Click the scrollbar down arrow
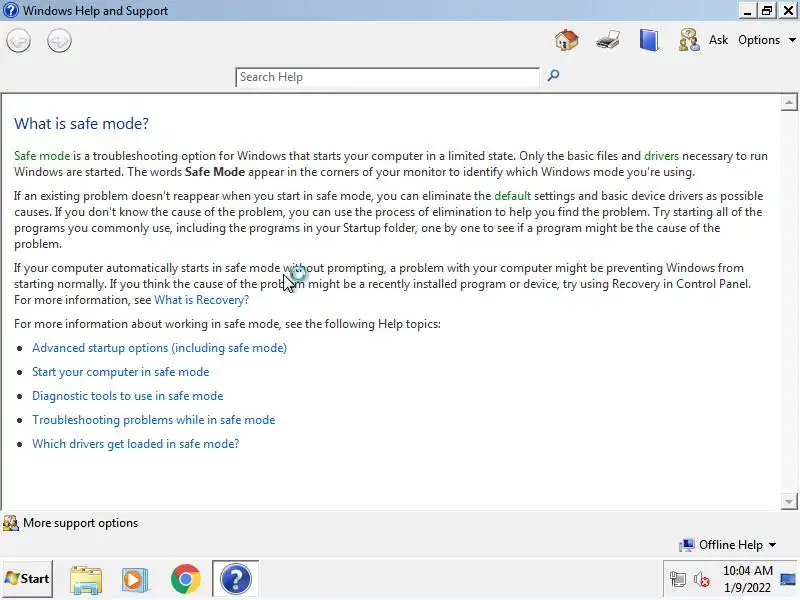 [789, 502]
